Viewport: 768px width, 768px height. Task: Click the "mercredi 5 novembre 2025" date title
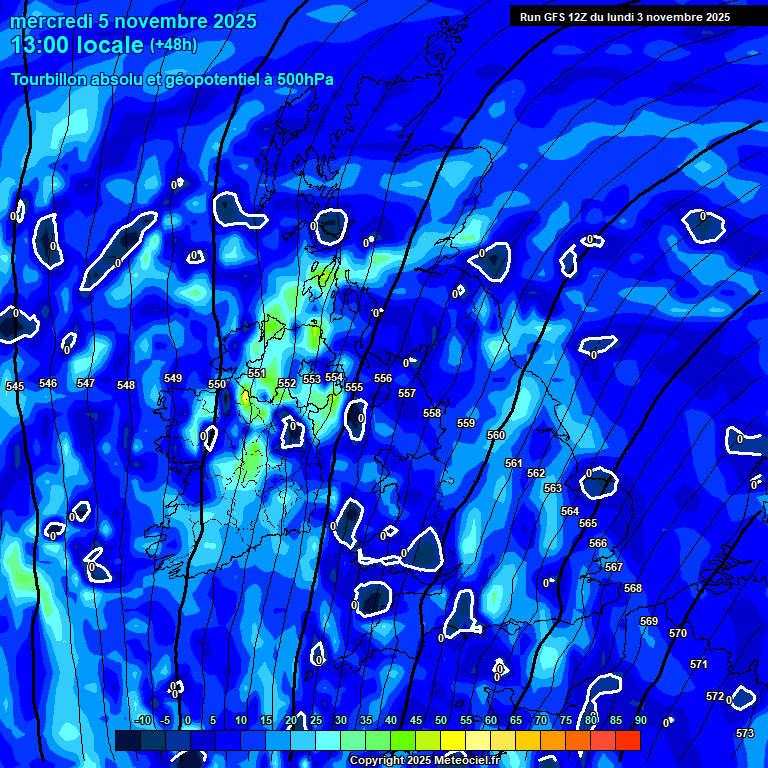pyautogui.click(x=133, y=21)
